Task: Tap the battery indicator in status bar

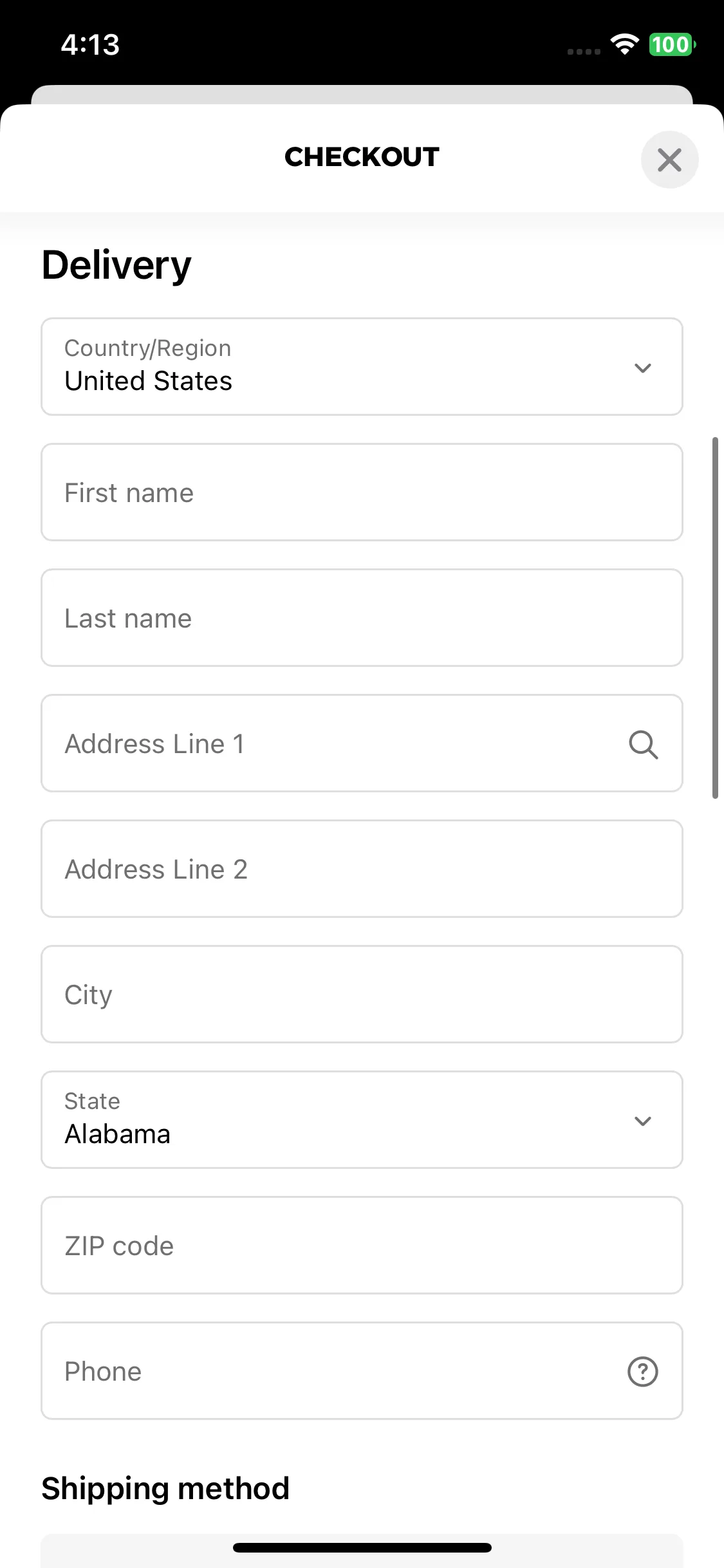Action: pyautogui.click(x=673, y=44)
